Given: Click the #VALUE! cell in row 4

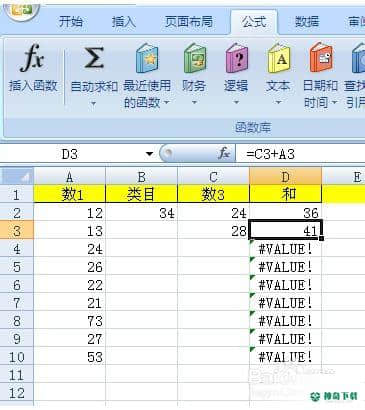Looking at the screenshot, I should (x=285, y=248).
